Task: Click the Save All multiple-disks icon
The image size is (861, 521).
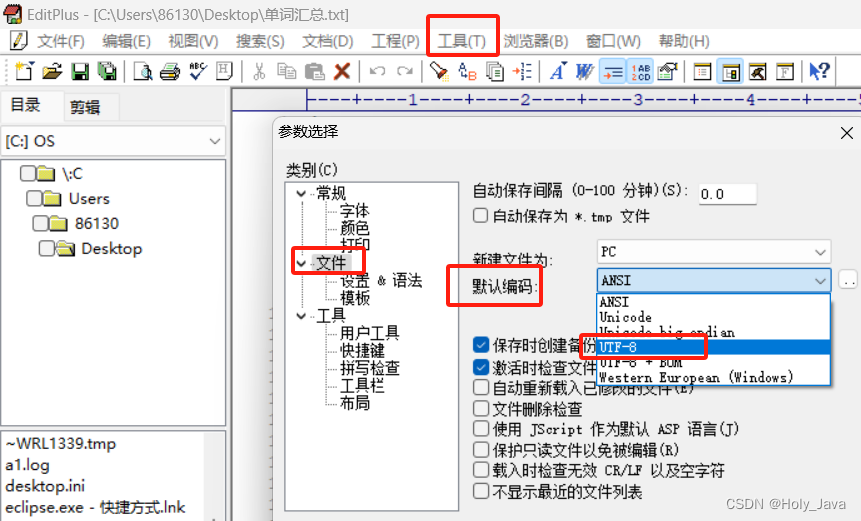Action: click(x=107, y=71)
